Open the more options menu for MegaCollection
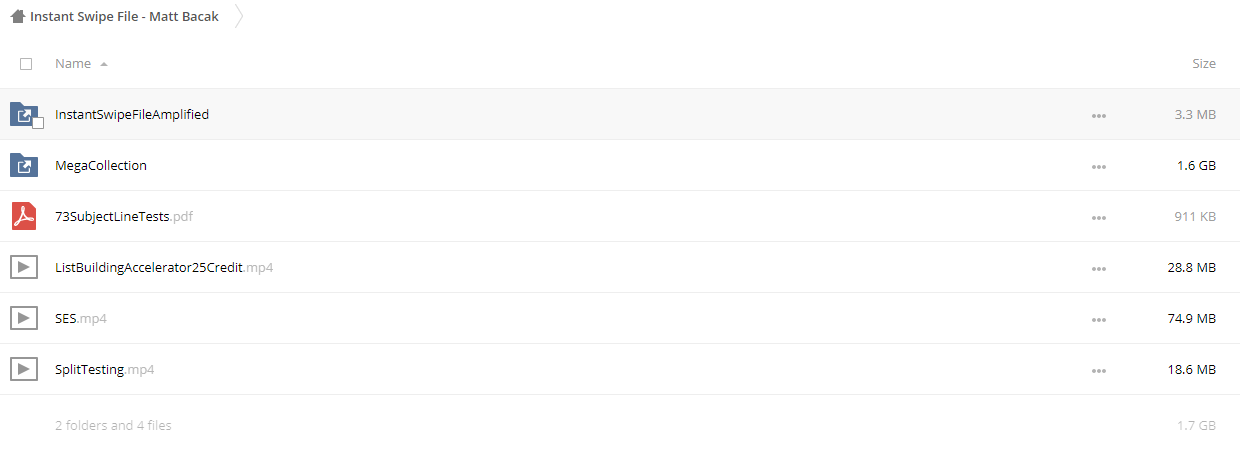Image resolution: width=1240 pixels, height=465 pixels. (x=1099, y=167)
